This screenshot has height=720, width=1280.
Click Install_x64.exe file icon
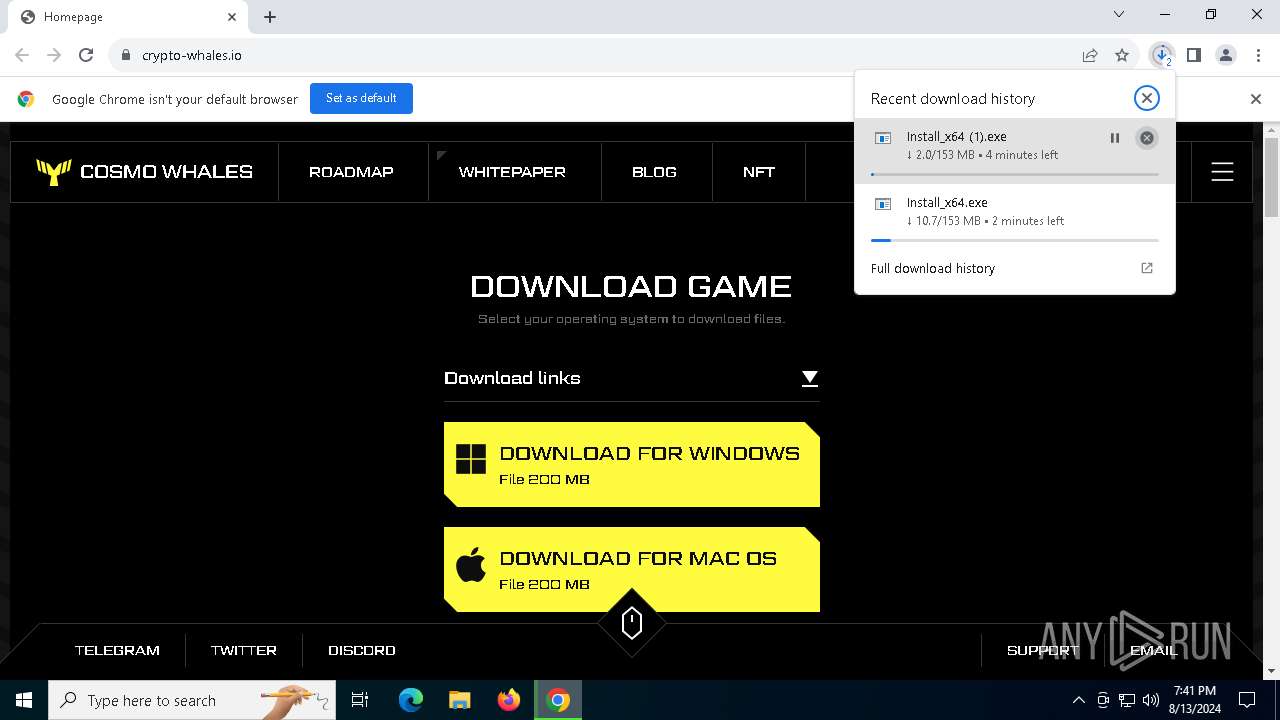[x=883, y=204]
